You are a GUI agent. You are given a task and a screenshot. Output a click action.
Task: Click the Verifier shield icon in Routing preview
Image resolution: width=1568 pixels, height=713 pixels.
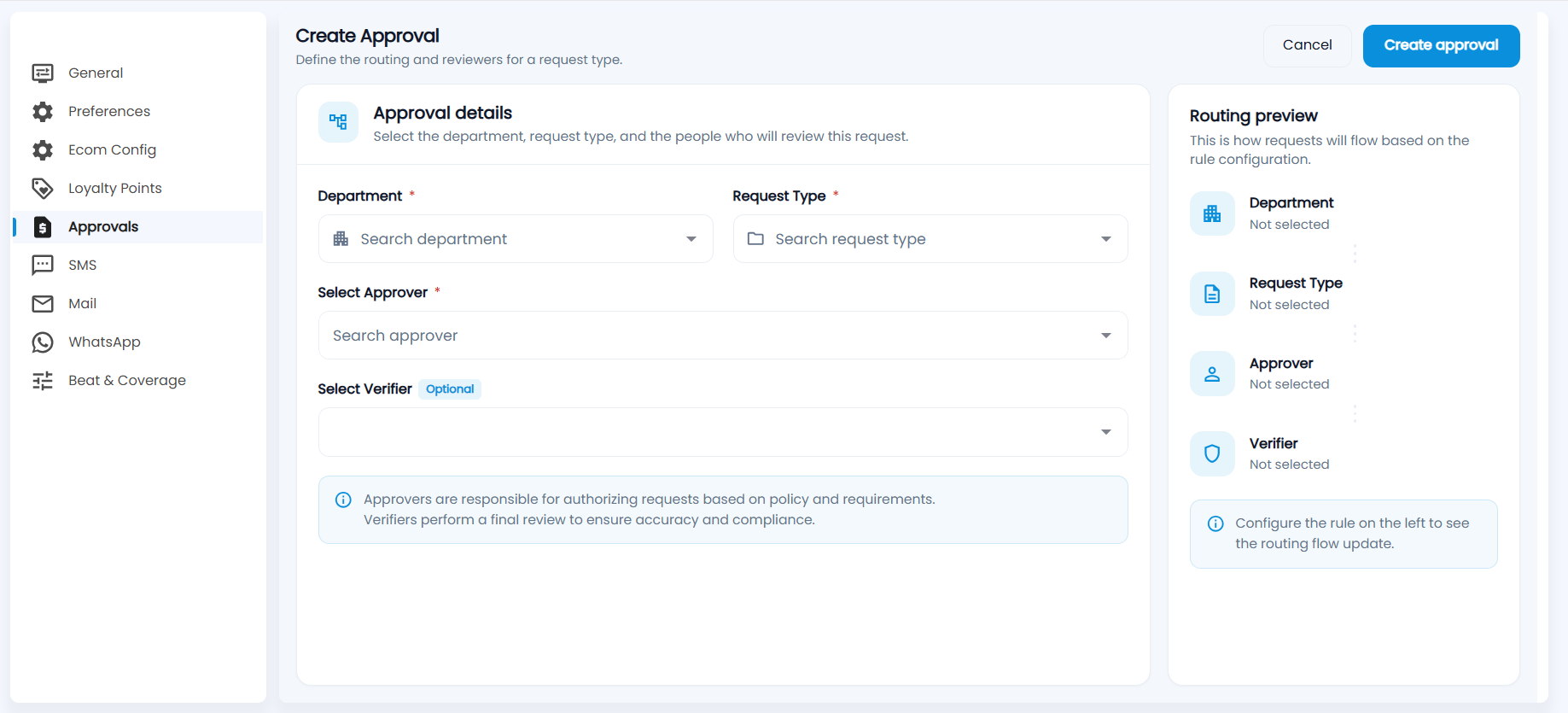point(1212,453)
